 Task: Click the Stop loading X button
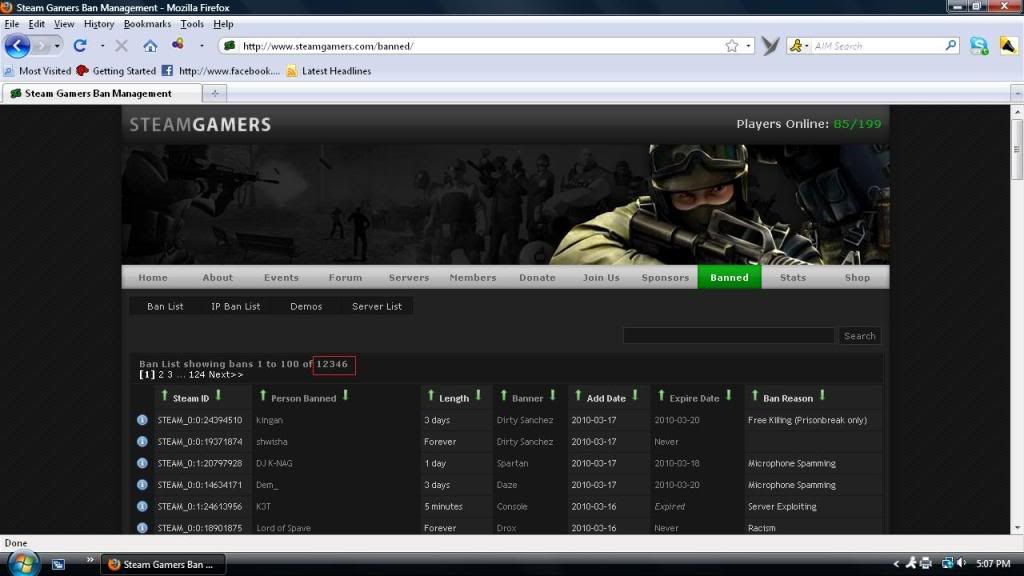click(x=121, y=46)
